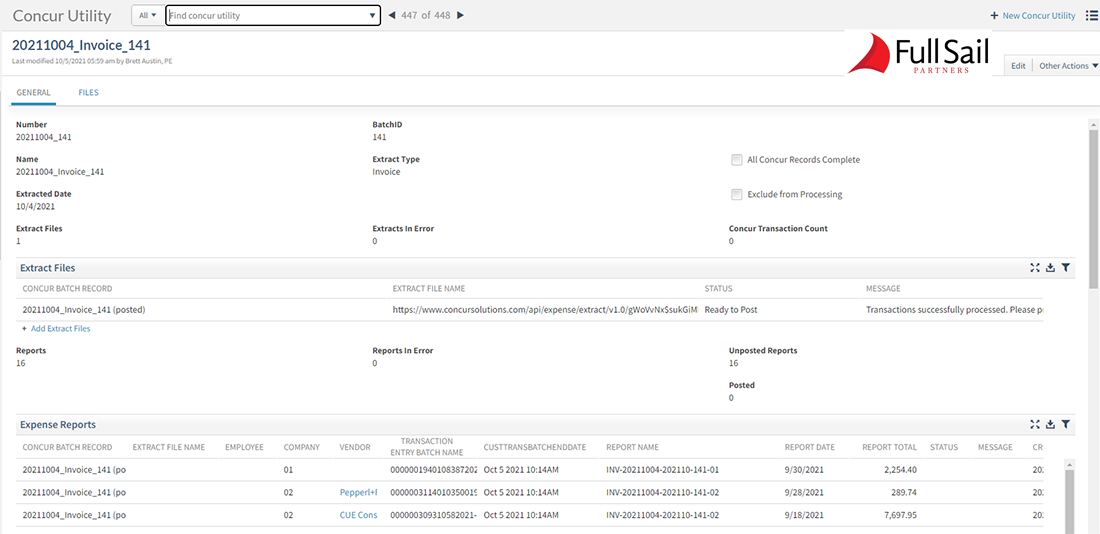Sort Expense Reports by REPORT TOTAL
1100x534 pixels.
click(x=890, y=447)
